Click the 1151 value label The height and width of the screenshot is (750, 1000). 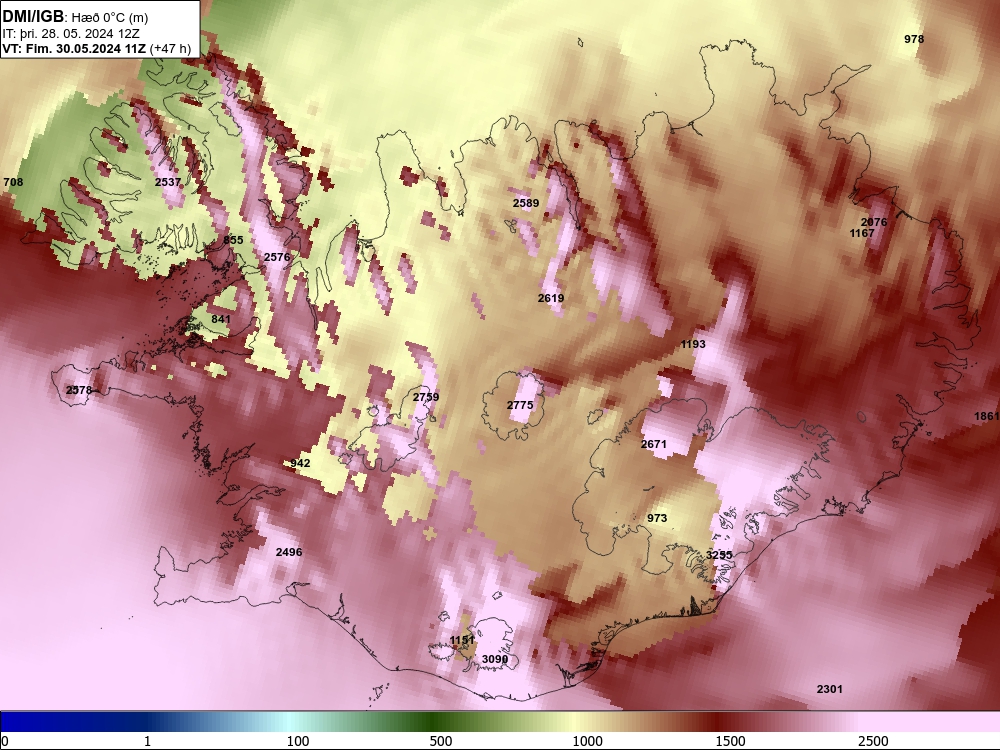point(462,640)
